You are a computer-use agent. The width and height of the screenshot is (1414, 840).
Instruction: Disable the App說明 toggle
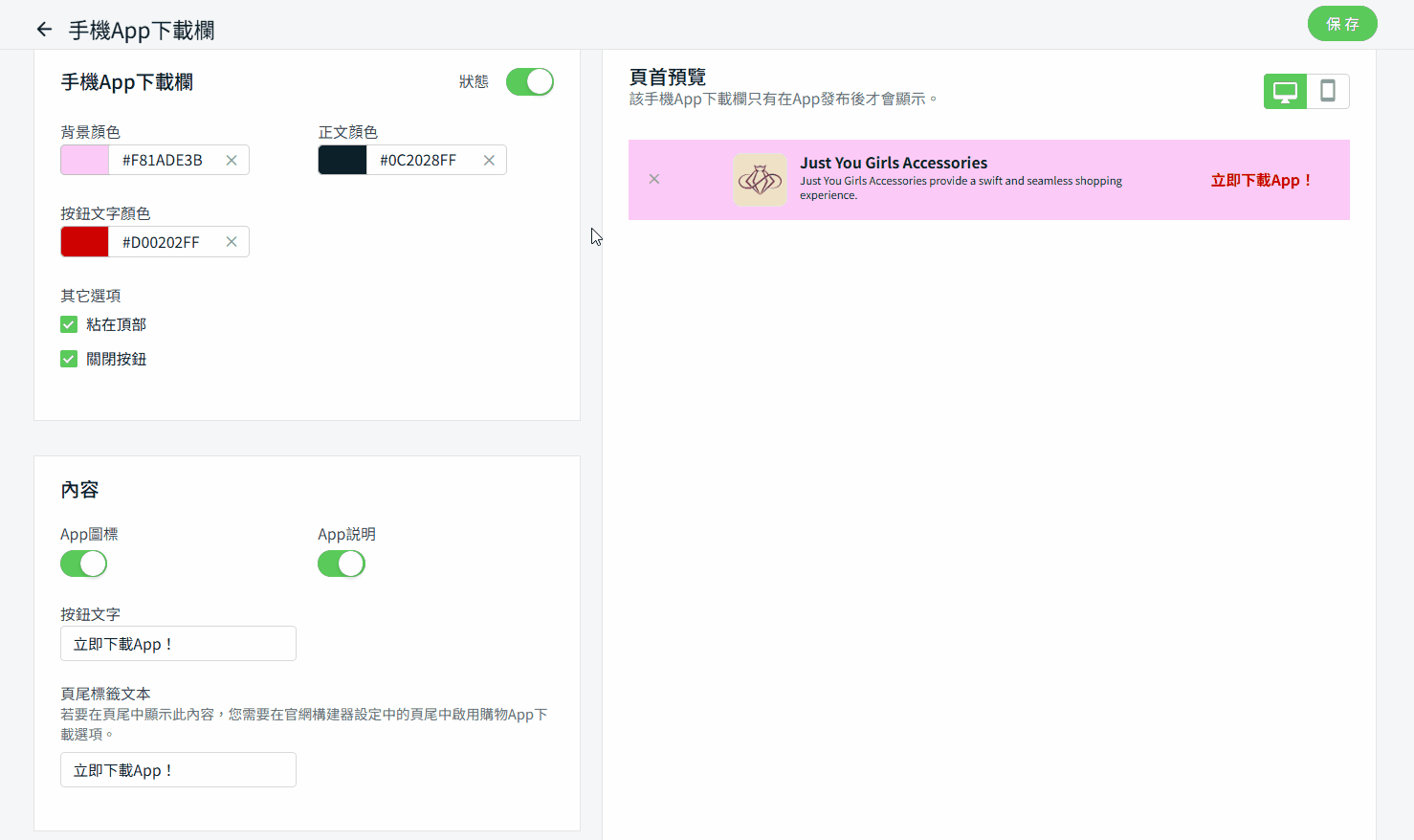(x=342, y=564)
